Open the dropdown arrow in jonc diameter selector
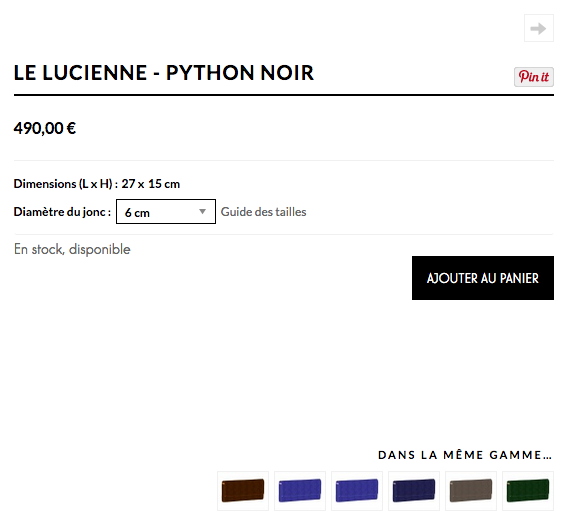The image size is (566, 518). (203, 212)
